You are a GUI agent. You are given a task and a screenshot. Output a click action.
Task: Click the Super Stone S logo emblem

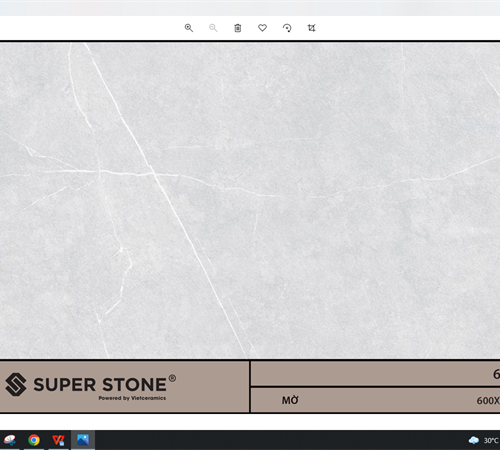point(16,384)
